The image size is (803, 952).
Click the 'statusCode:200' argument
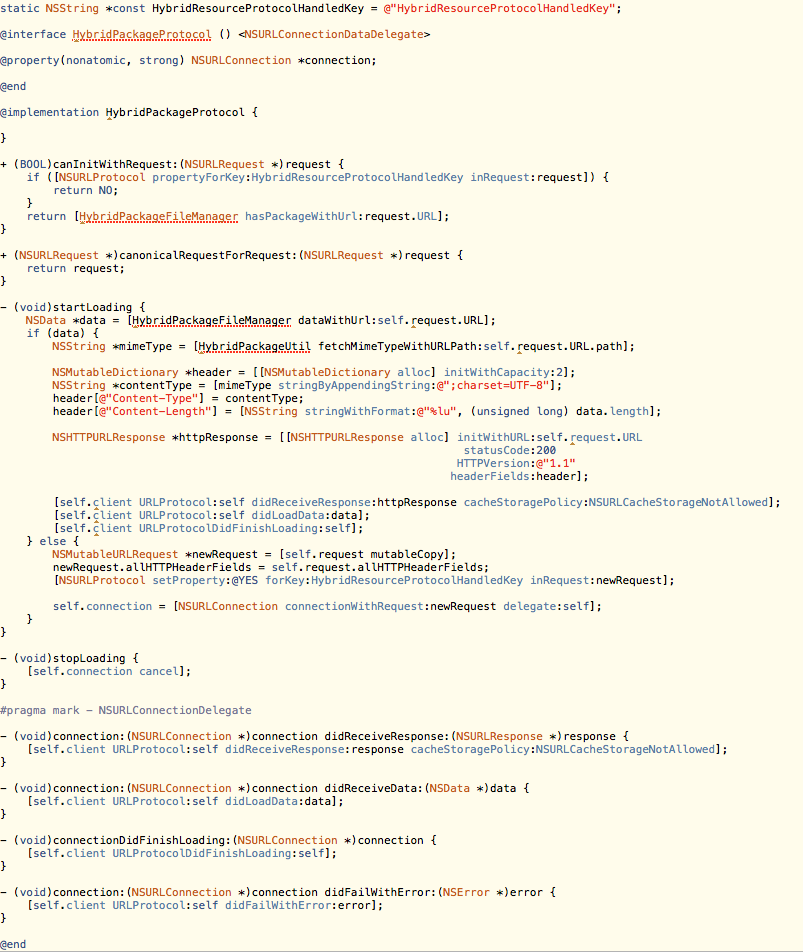point(510,450)
